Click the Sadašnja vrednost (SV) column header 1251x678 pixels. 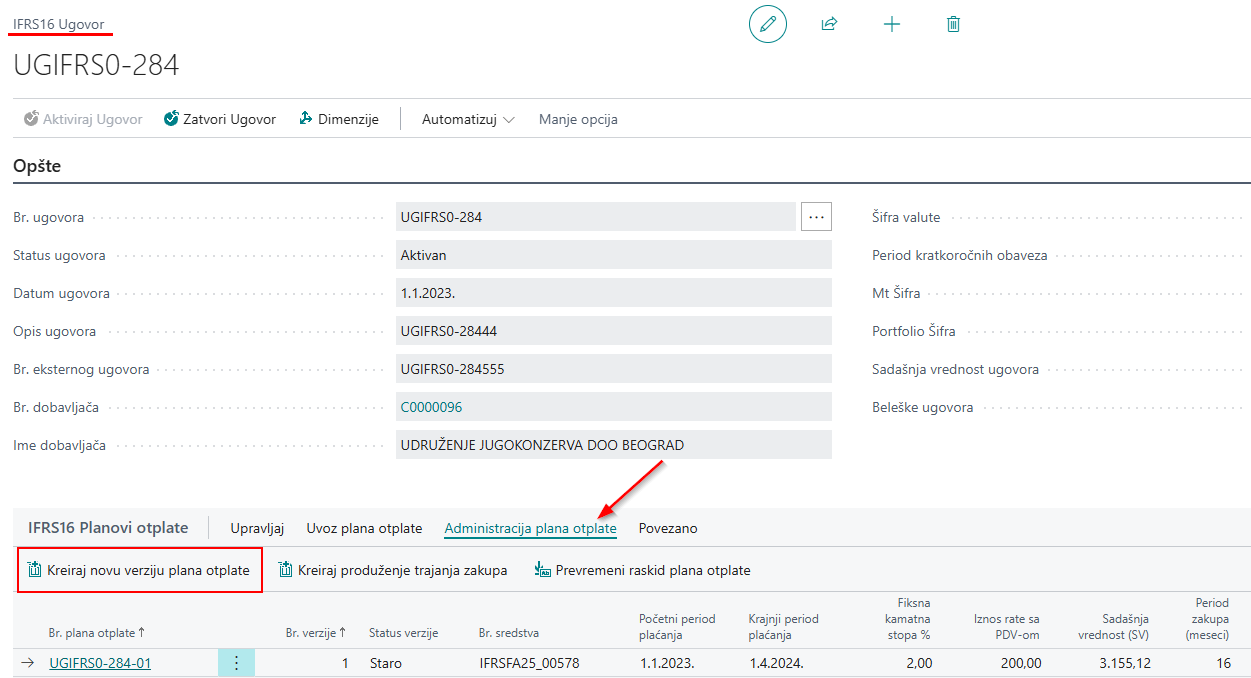pyautogui.click(x=1114, y=626)
